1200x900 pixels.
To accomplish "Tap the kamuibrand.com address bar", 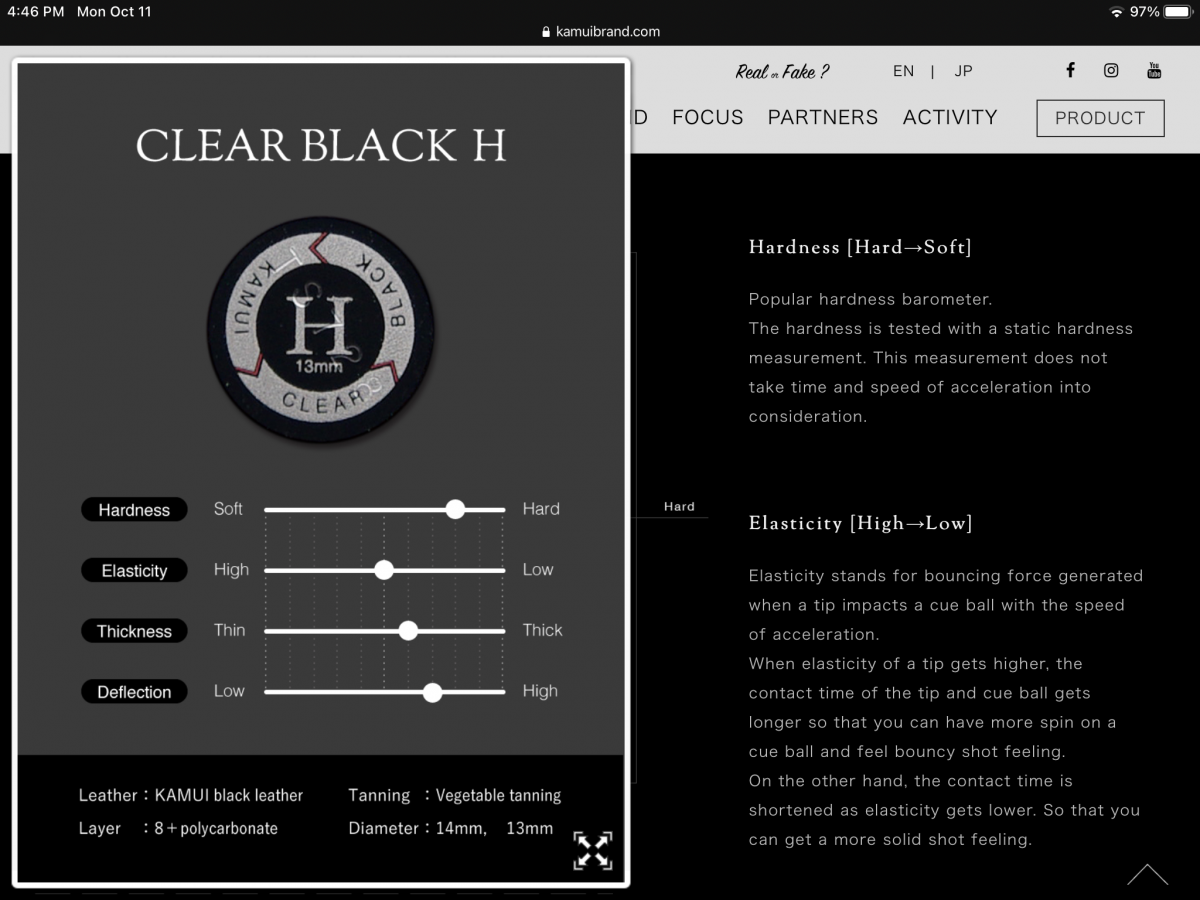I will pyautogui.click(x=600, y=32).
